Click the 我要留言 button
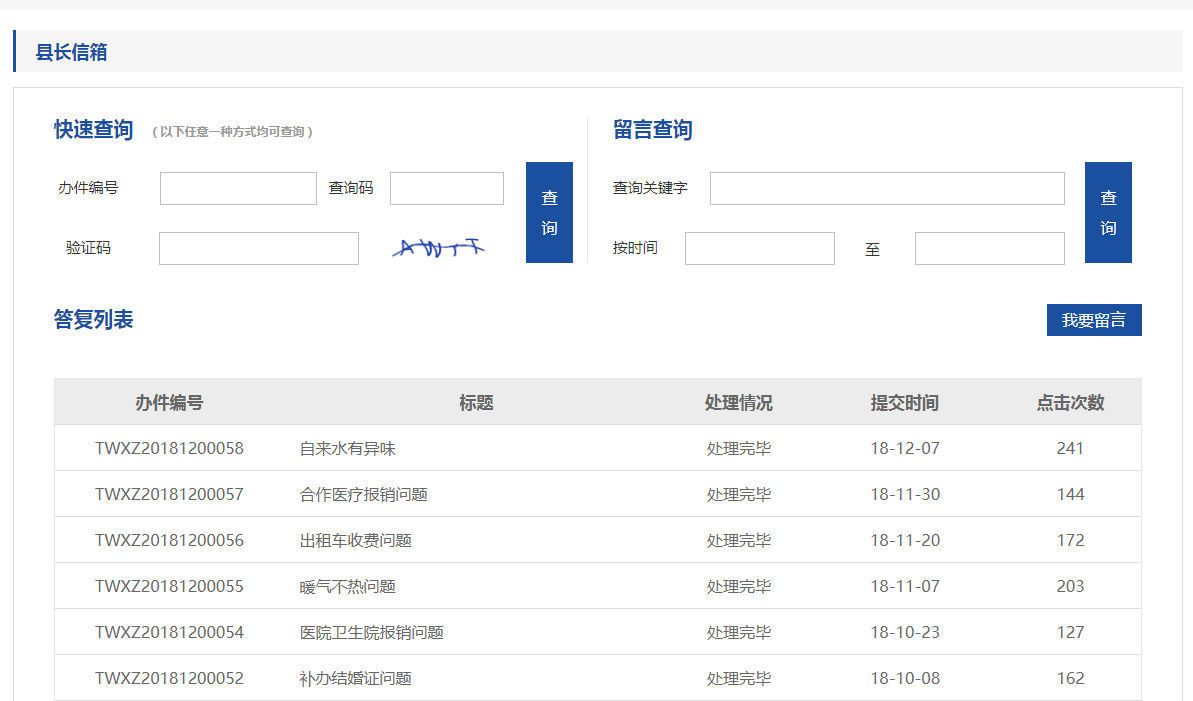The image size is (1193, 701). tap(1093, 320)
